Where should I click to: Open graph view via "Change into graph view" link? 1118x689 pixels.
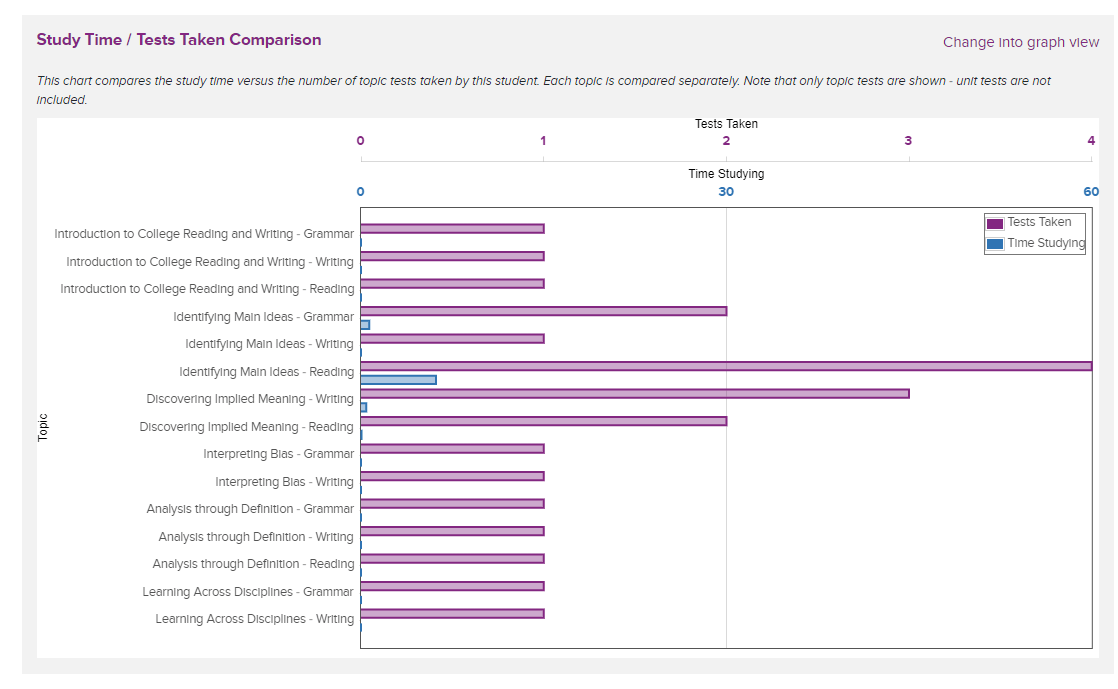click(x=1021, y=42)
